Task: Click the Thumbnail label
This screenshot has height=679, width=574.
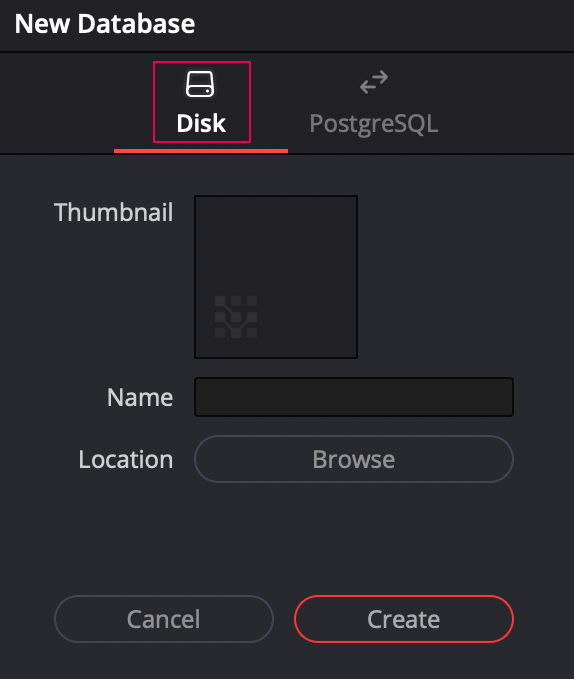Action: pyautogui.click(x=113, y=212)
